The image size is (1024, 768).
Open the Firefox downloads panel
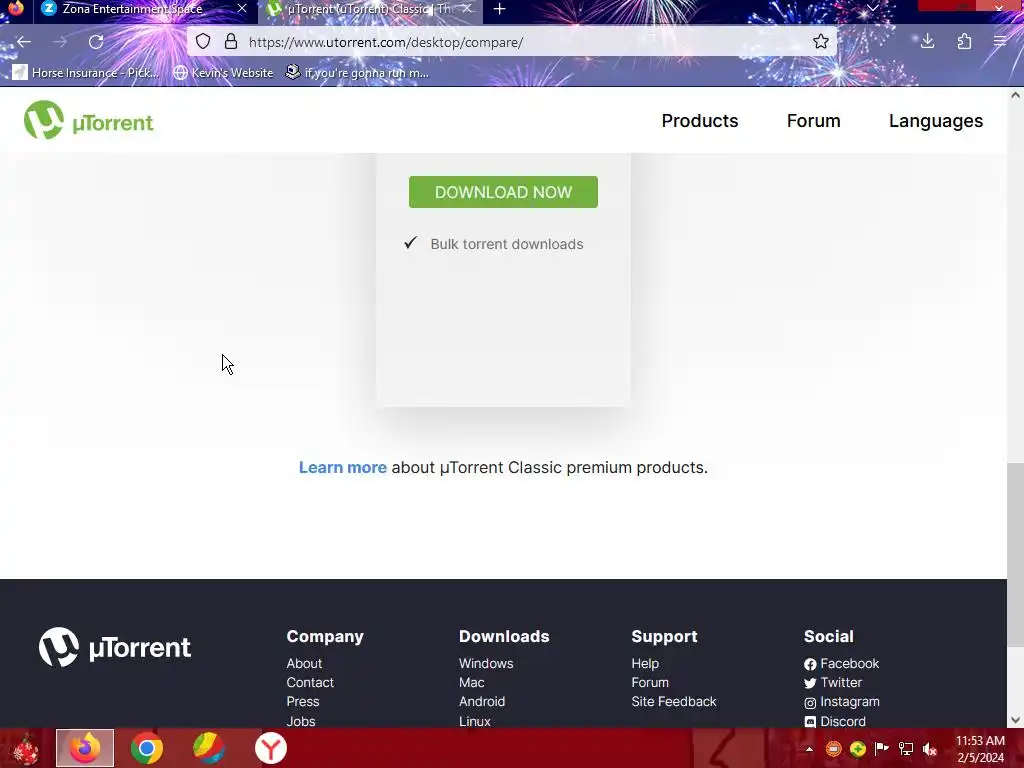coord(927,42)
